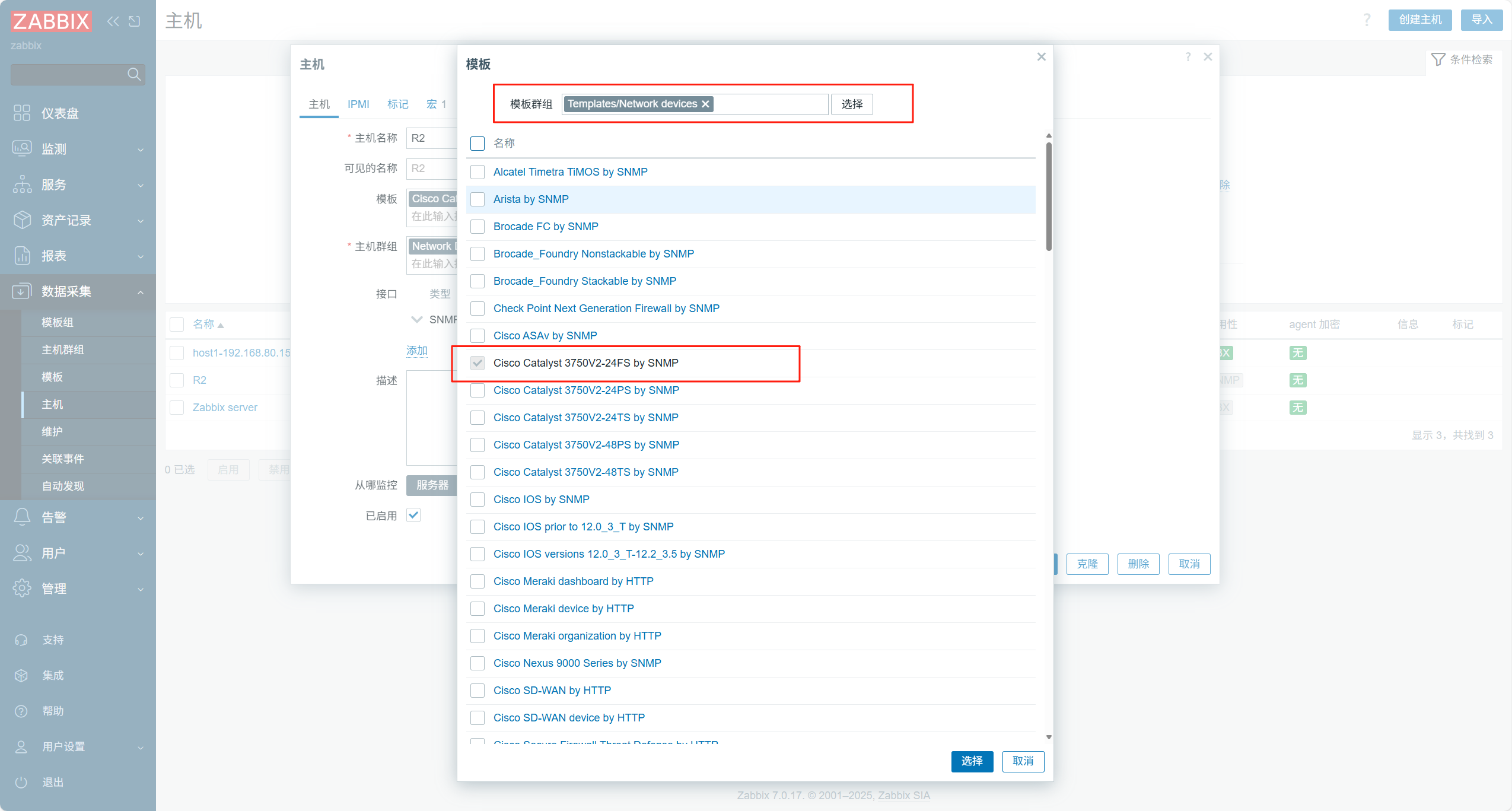Viewport: 1512px width, 811px height.
Task: Click the 管理 administration gear icon
Action: pyautogui.click(x=22, y=589)
